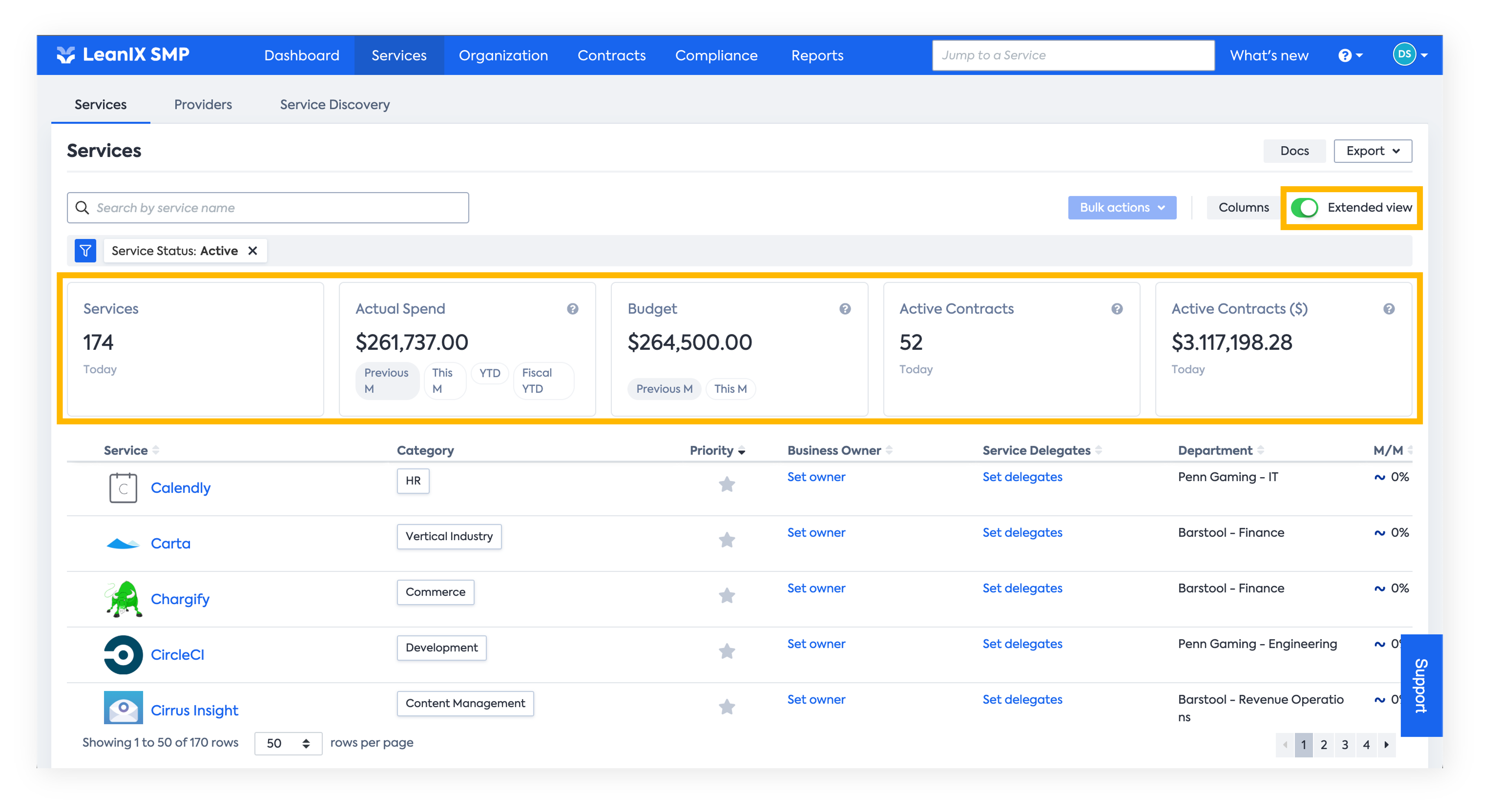The height and width of the screenshot is (812, 1488).
Task: Star the CircleCI priority icon
Action: pos(727,651)
